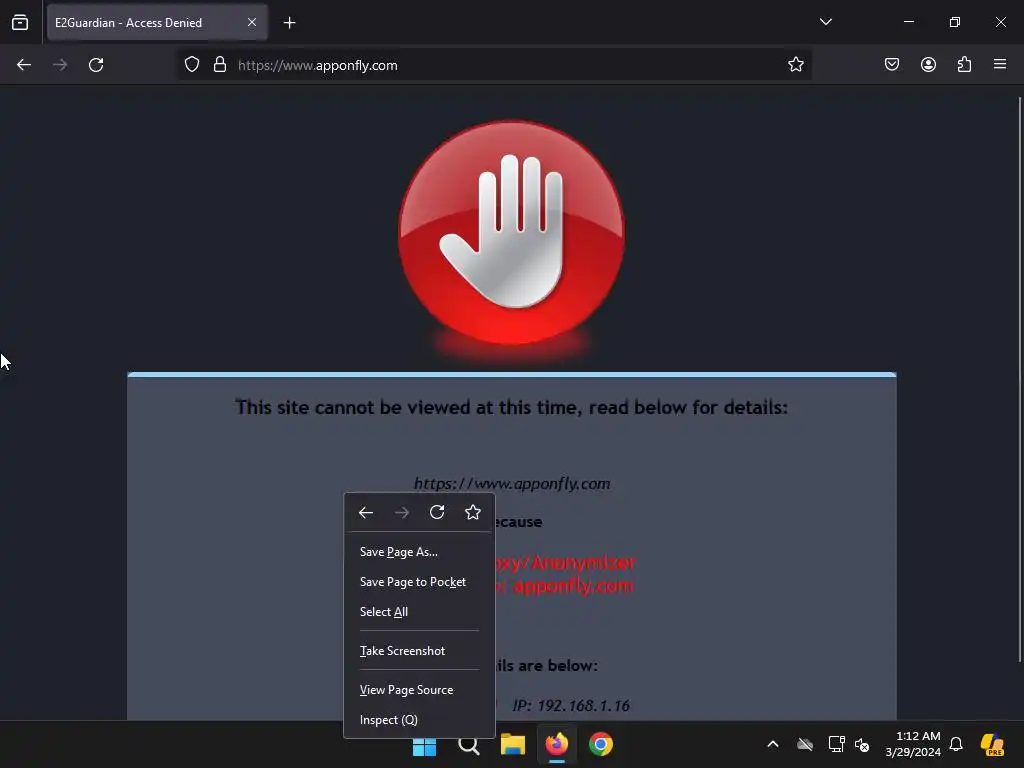Open network status tray icon

(836, 744)
